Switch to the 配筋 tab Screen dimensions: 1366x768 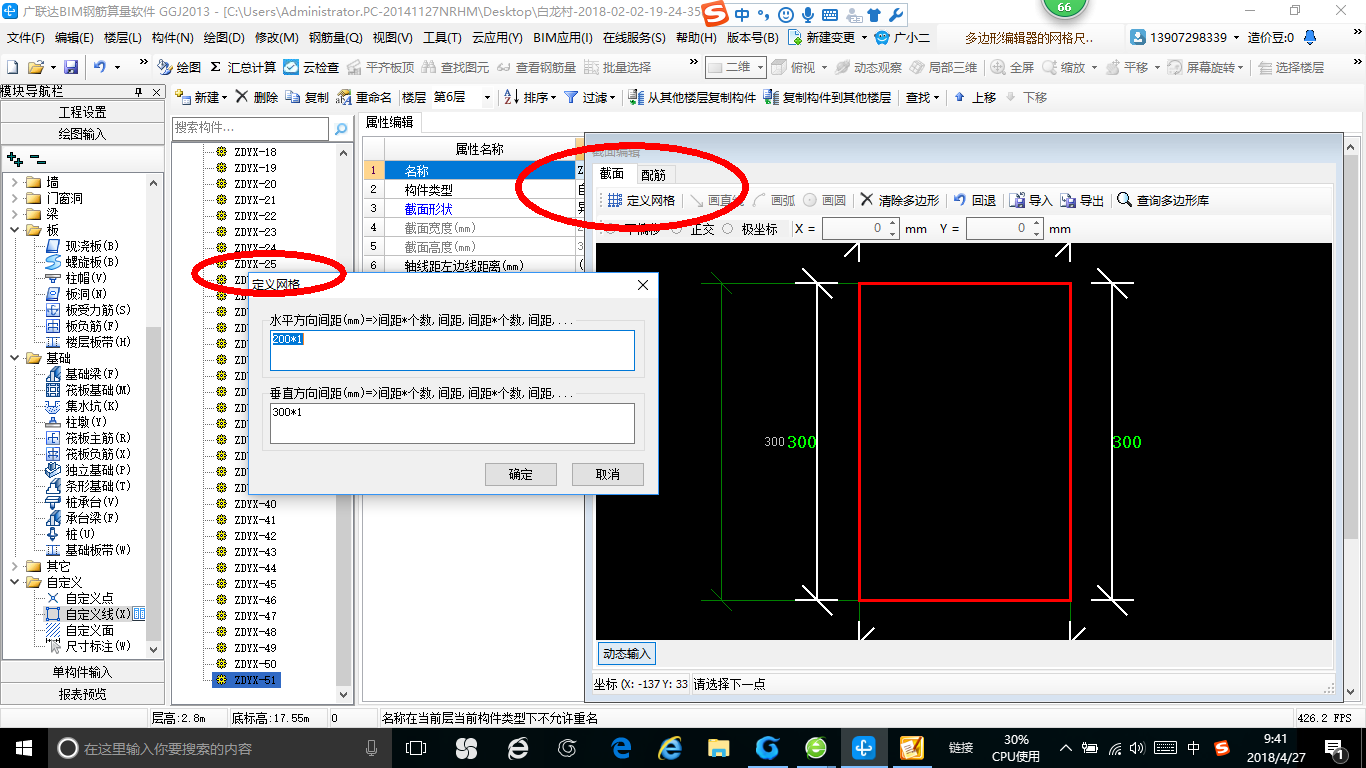[x=653, y=175]
